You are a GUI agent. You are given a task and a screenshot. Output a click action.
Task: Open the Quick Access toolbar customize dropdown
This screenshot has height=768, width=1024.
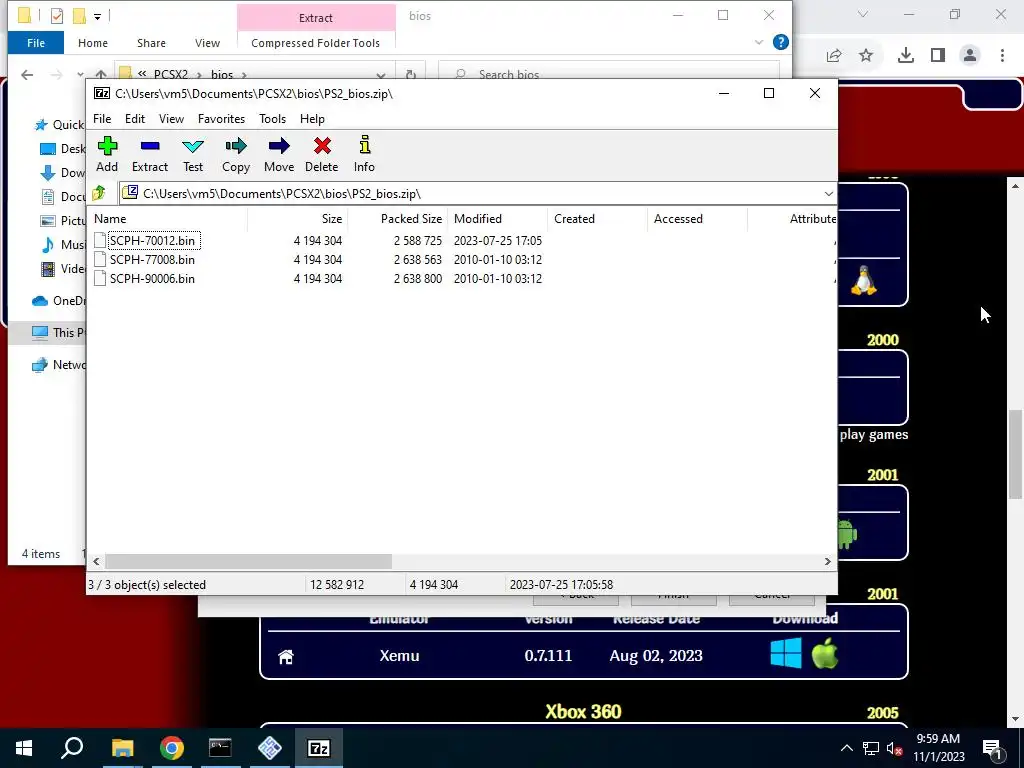97,16
